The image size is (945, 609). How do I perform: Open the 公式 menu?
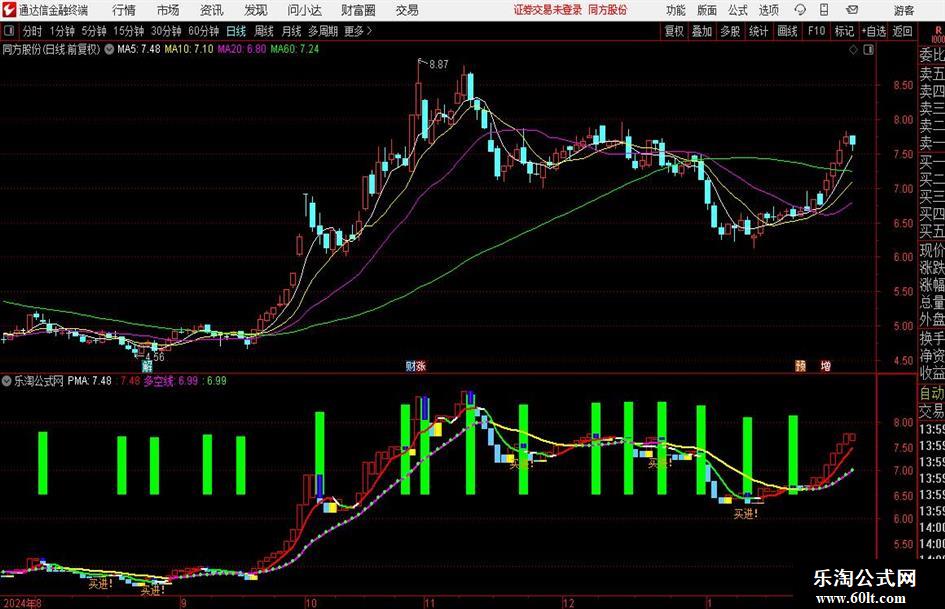point(738,10)
